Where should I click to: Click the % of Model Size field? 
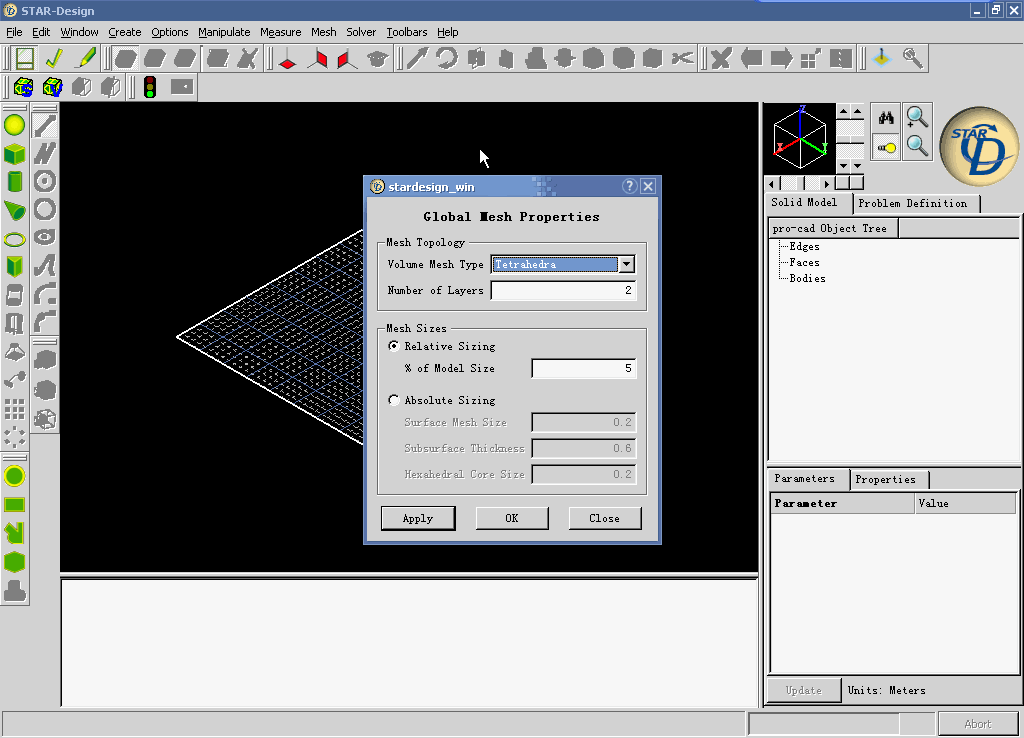click(x=583, y=368)
